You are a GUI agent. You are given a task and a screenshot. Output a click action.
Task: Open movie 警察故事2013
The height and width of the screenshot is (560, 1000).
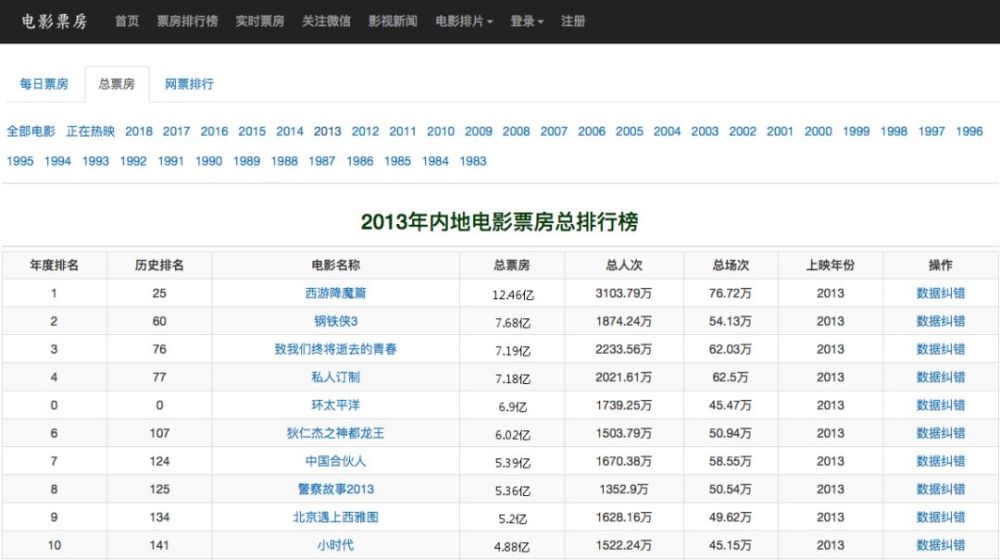(335, 489)
